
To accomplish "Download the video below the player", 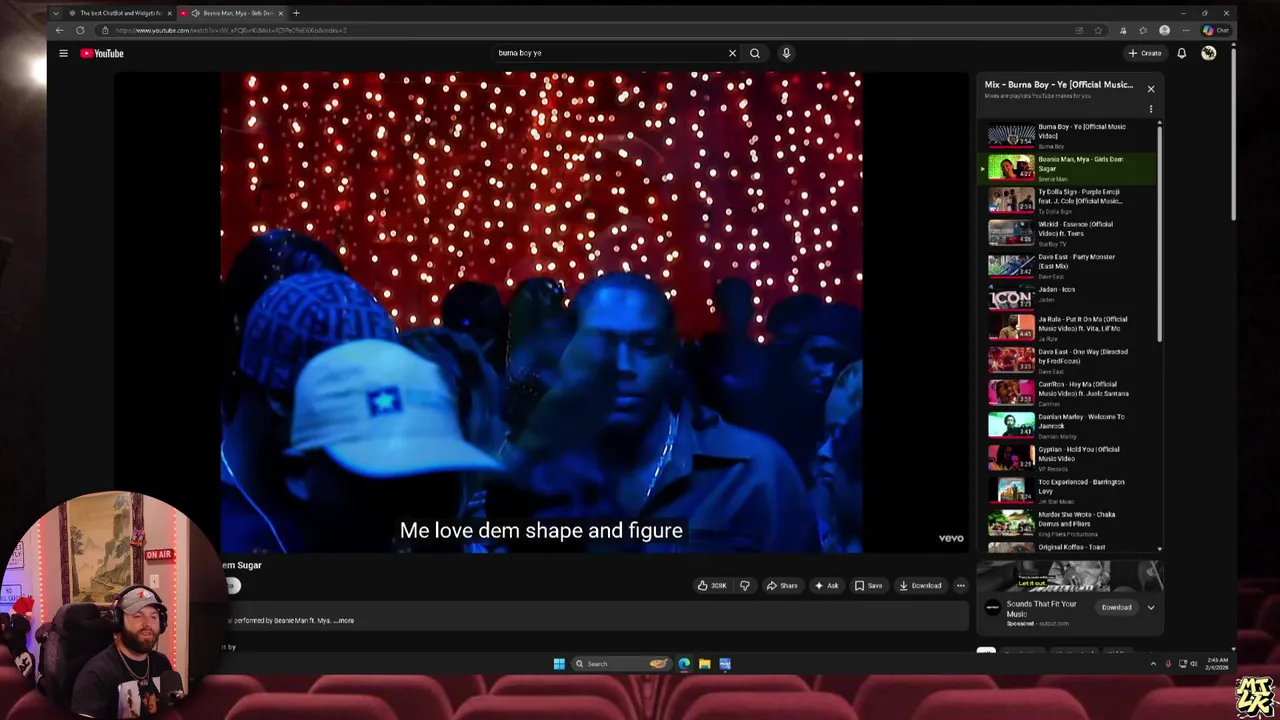I will pos(920,586).
